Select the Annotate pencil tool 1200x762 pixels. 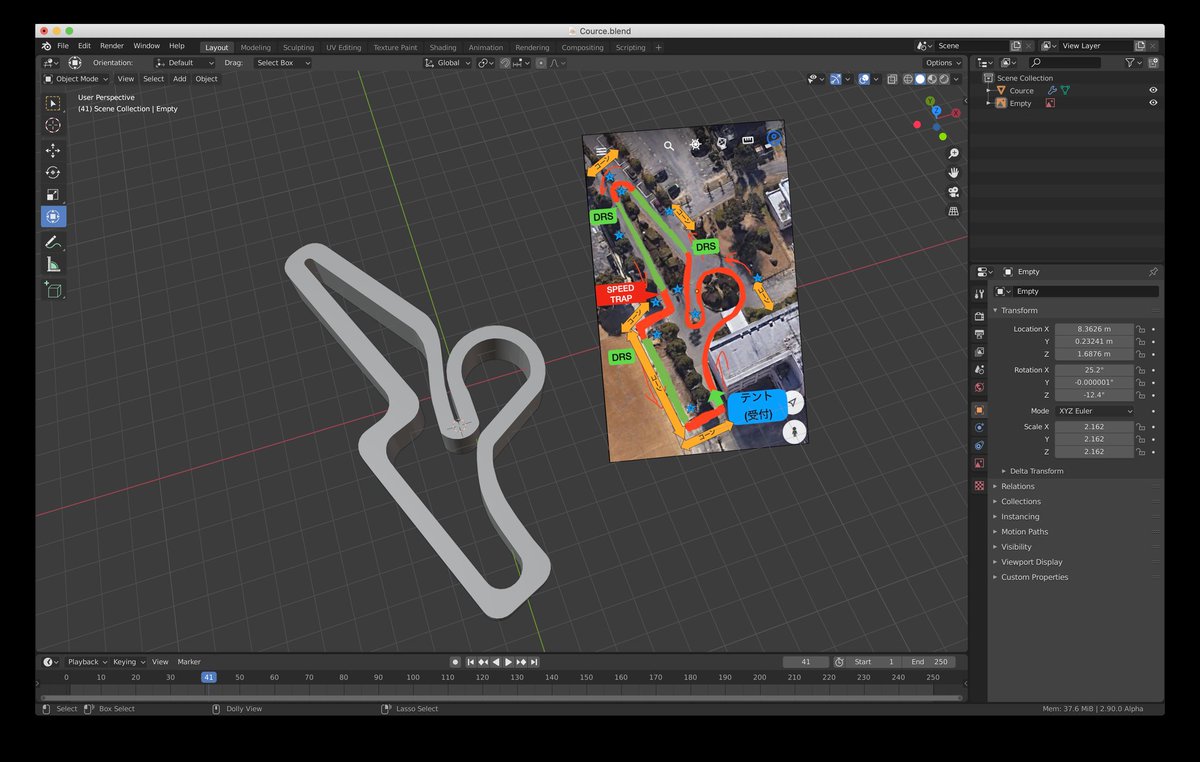click(53, 242)
